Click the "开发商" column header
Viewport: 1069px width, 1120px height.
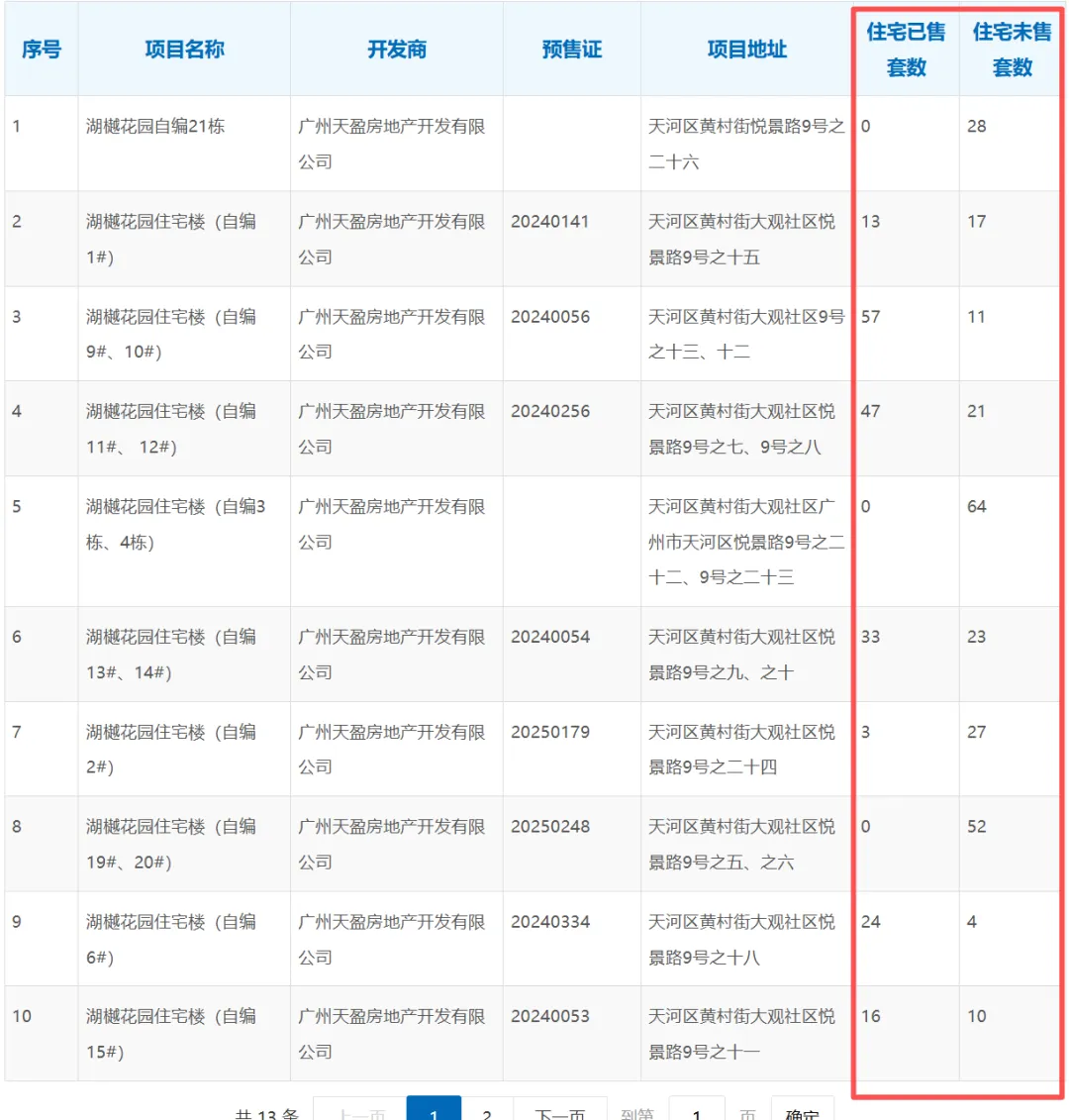coord(395,50)
